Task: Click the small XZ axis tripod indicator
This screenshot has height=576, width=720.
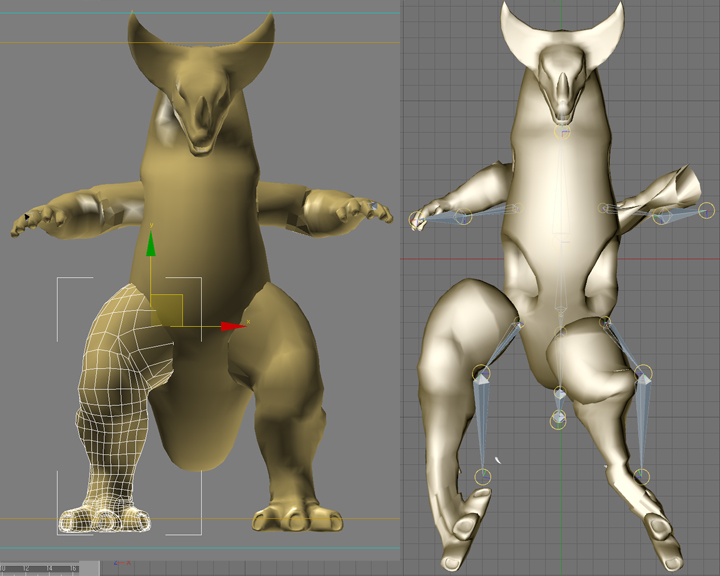Action: [x=122, y=563]
